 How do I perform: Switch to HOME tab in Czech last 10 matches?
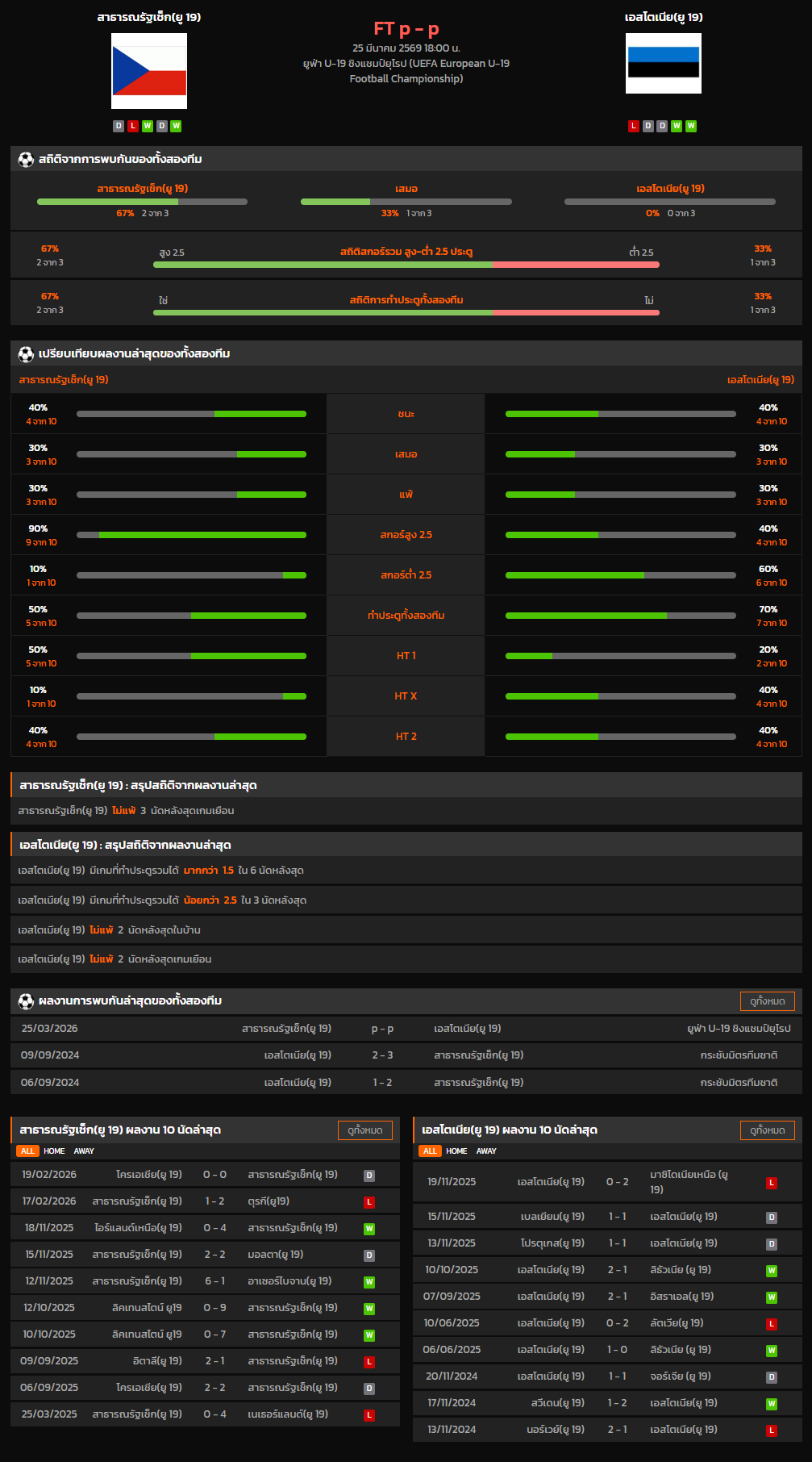tap(54, 1151)
